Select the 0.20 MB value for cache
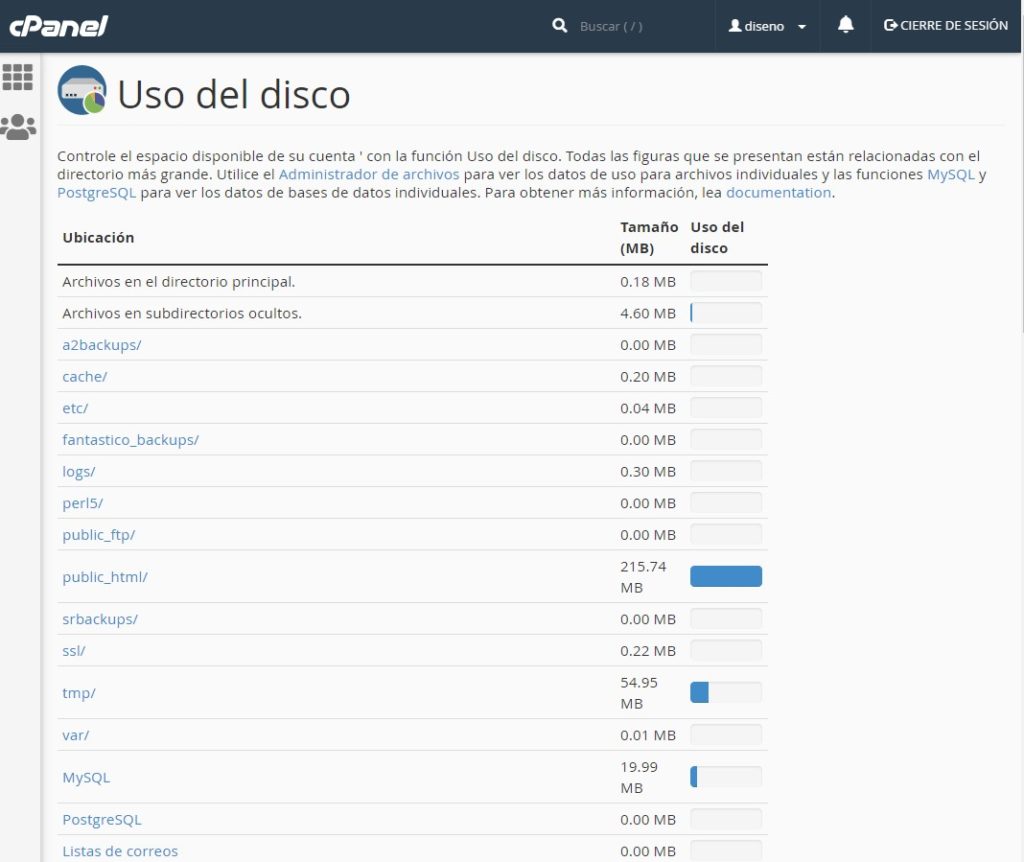The width and height of the screenshot is (1024, 862). pos(648,377)
